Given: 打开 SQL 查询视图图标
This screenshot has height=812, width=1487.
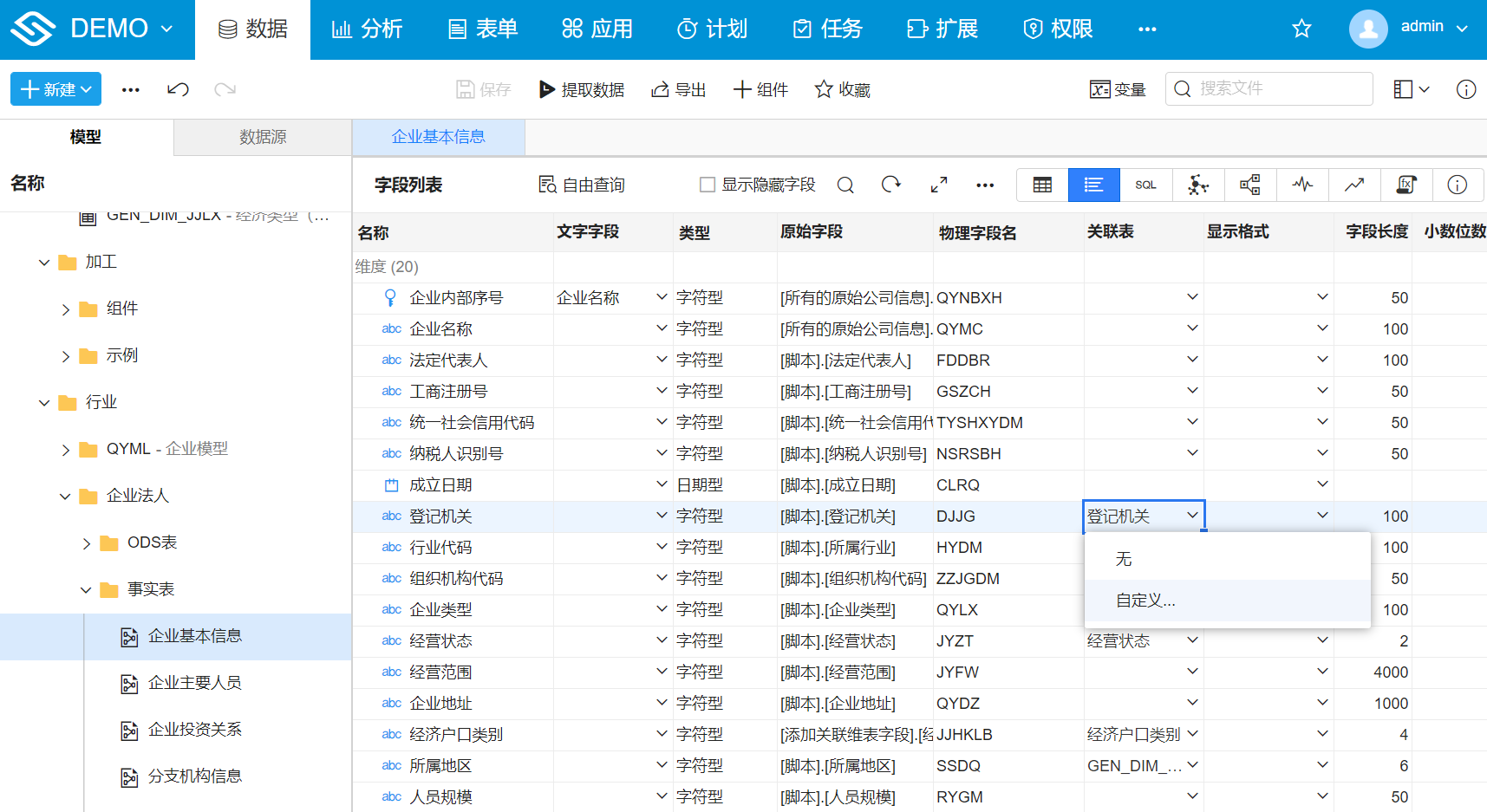Looking at the screenshot, I should [1146, 185].
